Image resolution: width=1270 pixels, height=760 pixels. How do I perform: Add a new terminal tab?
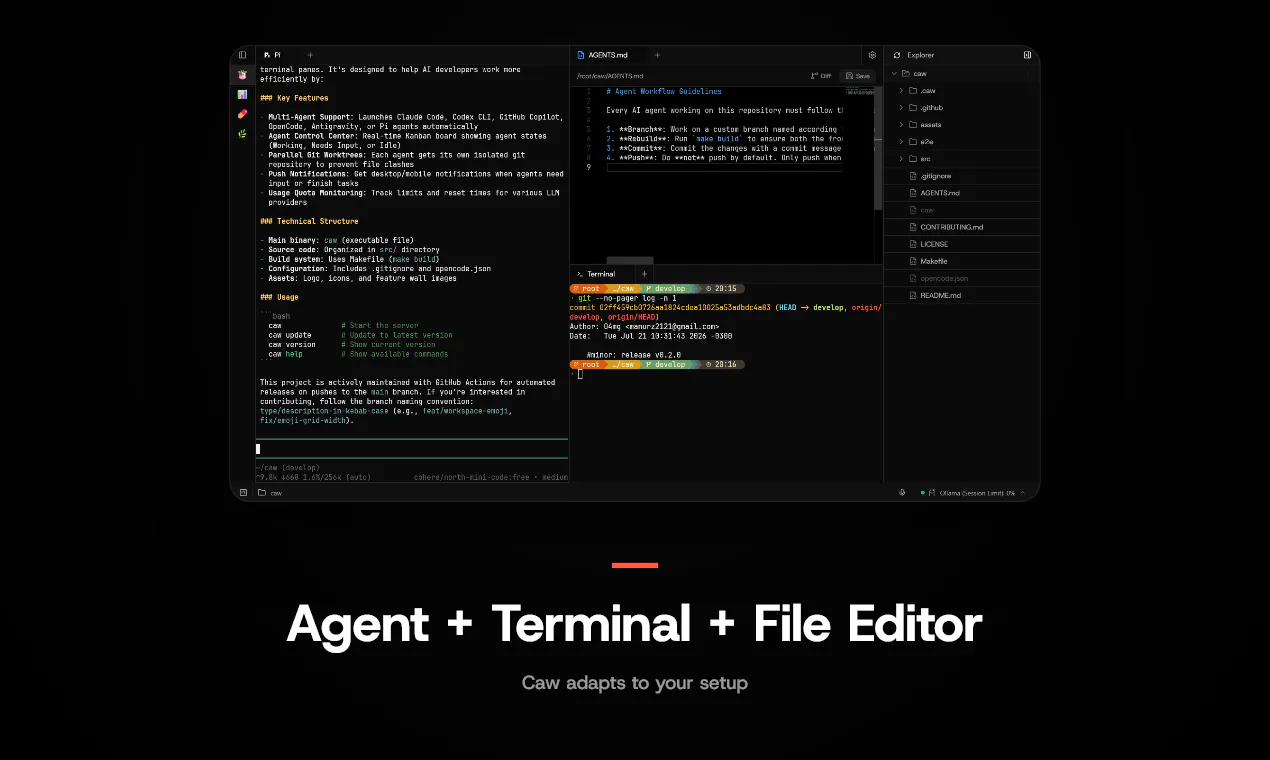(x=644, y=274)
